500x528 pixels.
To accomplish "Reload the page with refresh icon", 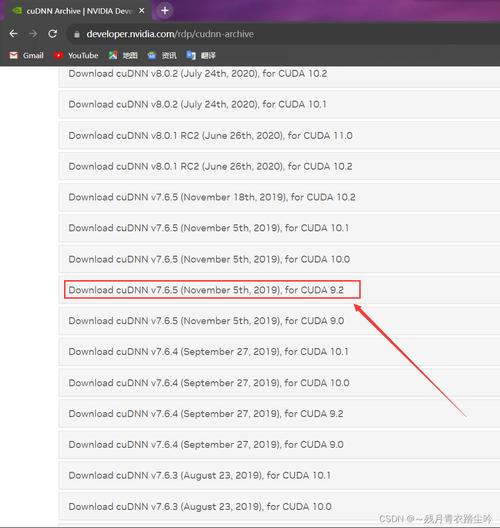I will click(x=53, y=34).
